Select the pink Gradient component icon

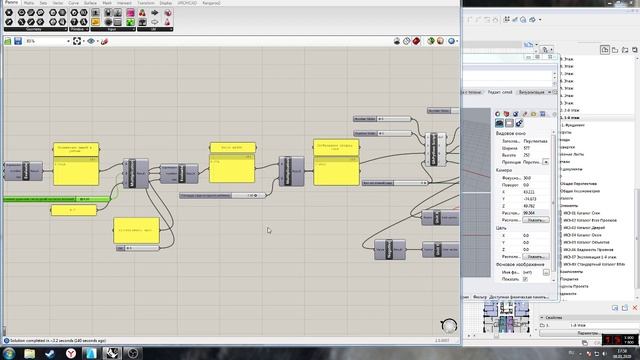tap(130, 13)
